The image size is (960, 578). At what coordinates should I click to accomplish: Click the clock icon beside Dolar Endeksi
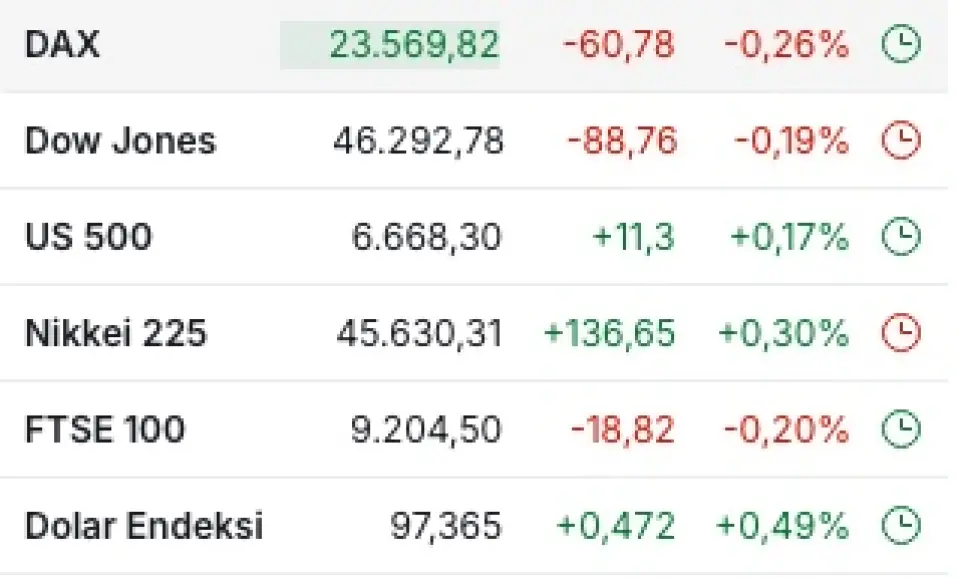(901, 525)
